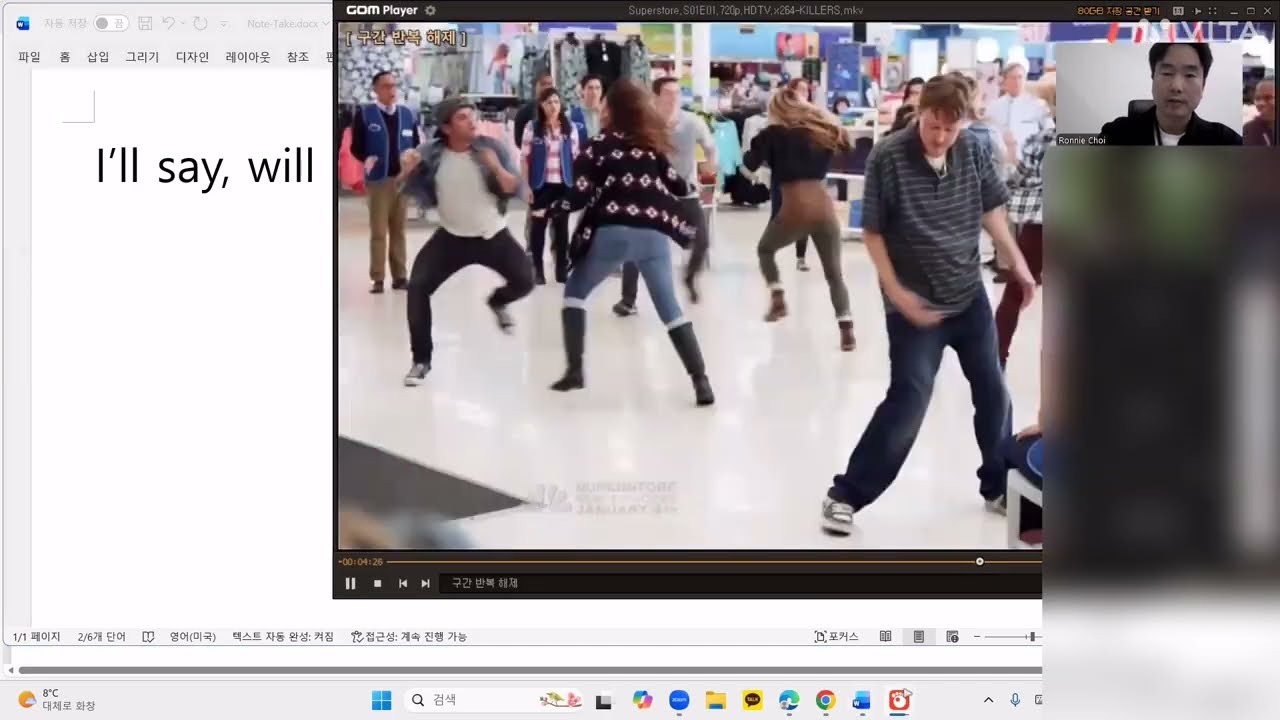The height and width of the screenshot is (720, 1280).
Task: Click the 80GB storage offer link
Action: pyautogui.click(x=1118, y=10)
